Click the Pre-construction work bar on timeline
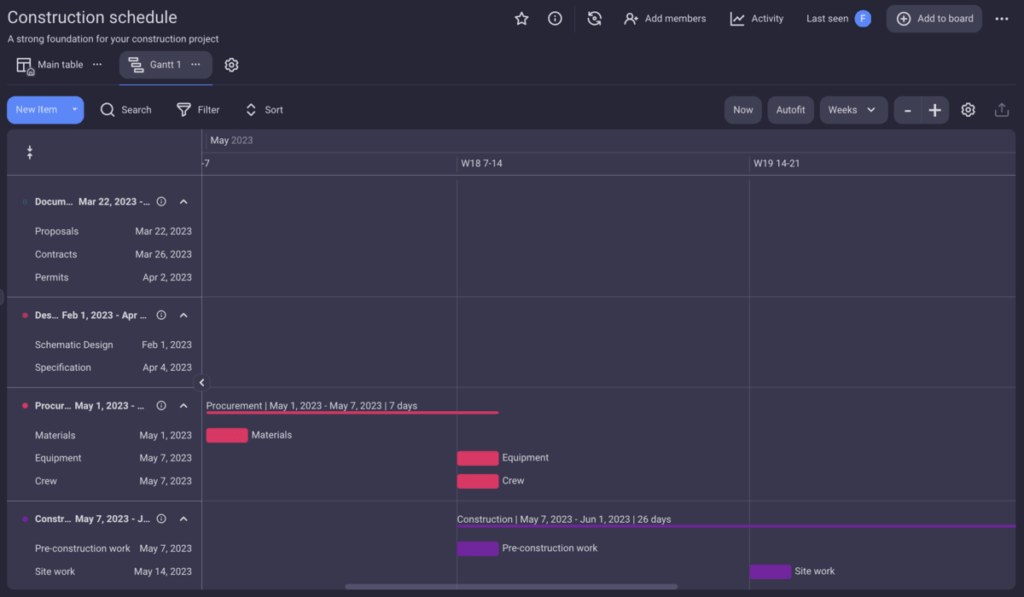This screenshot has width=1024, height=597. (x=477, y=549)
